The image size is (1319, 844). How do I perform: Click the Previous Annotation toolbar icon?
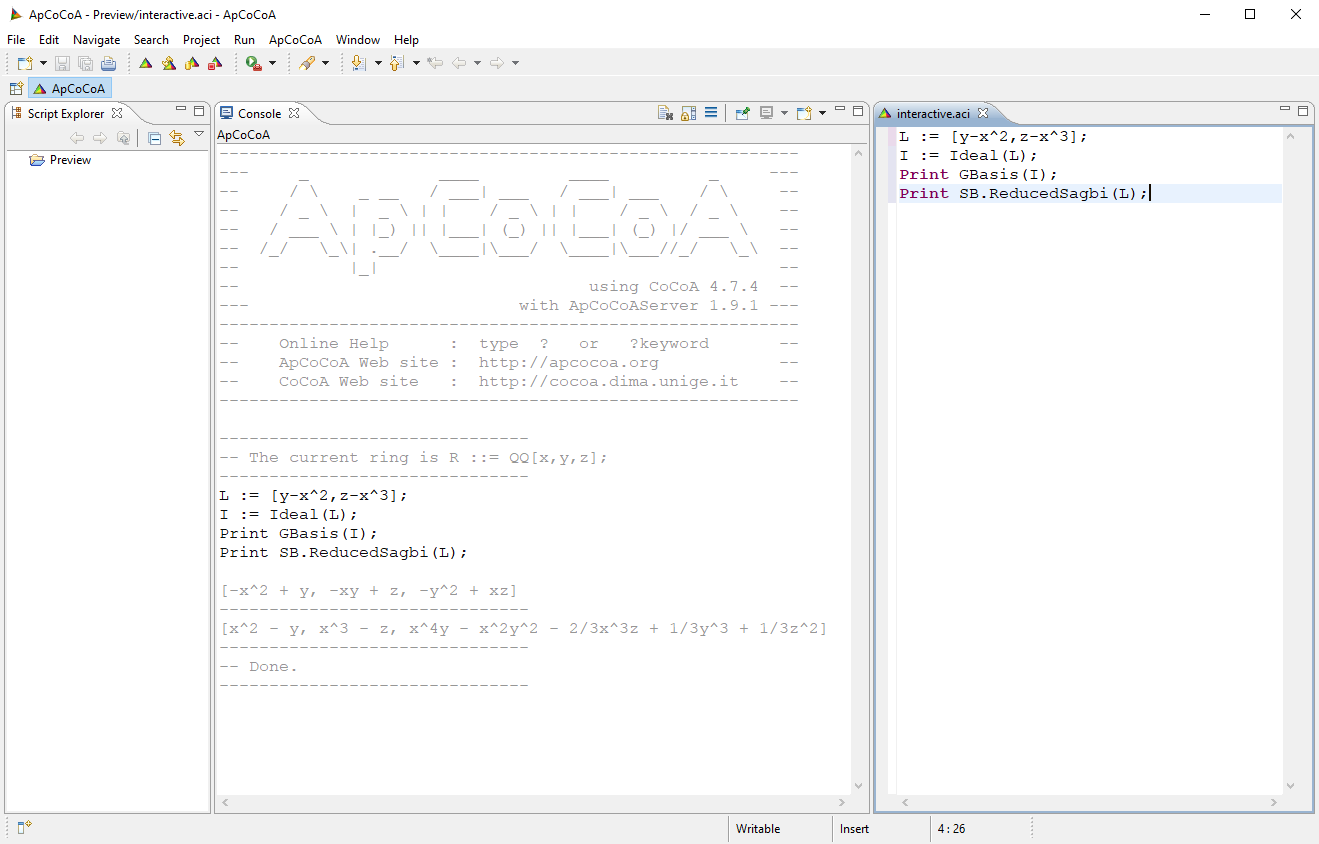pyautogui.click(x=397, y=63)
